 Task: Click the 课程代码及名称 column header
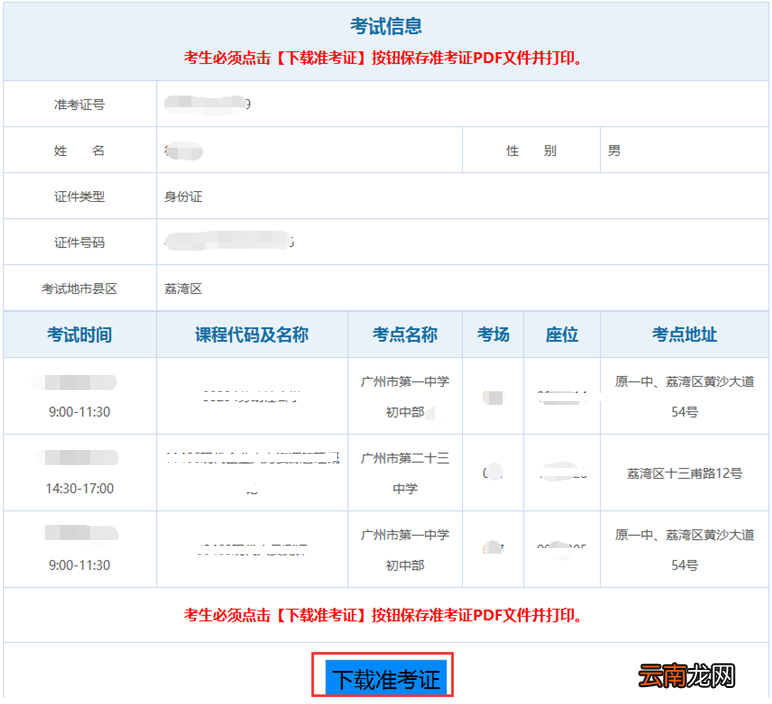[252, 335]
